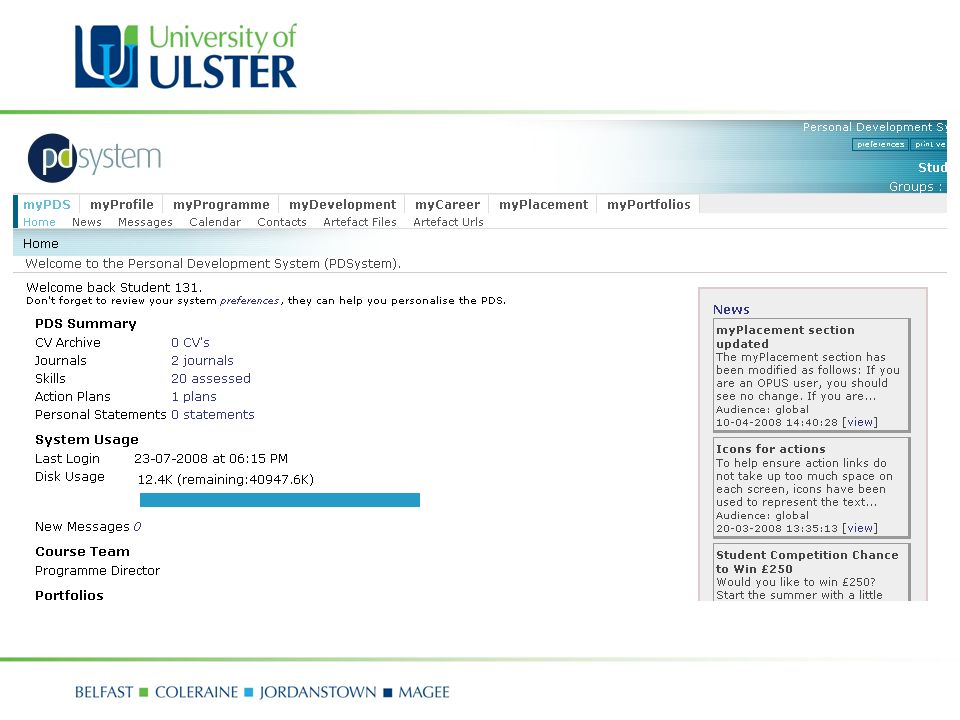
Task: Click the COLERAINE footer campus name
Action: tap(197, 692)
